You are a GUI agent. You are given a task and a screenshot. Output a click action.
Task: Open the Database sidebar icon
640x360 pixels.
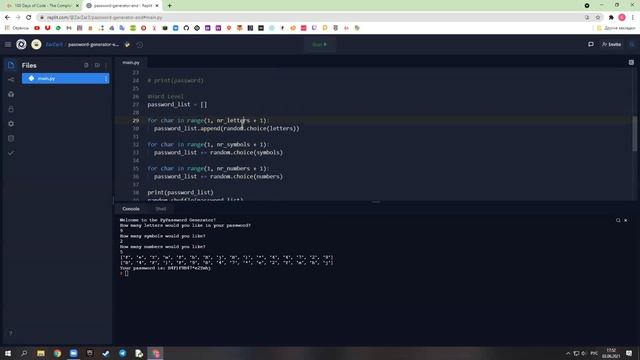[x=11, y=138]
